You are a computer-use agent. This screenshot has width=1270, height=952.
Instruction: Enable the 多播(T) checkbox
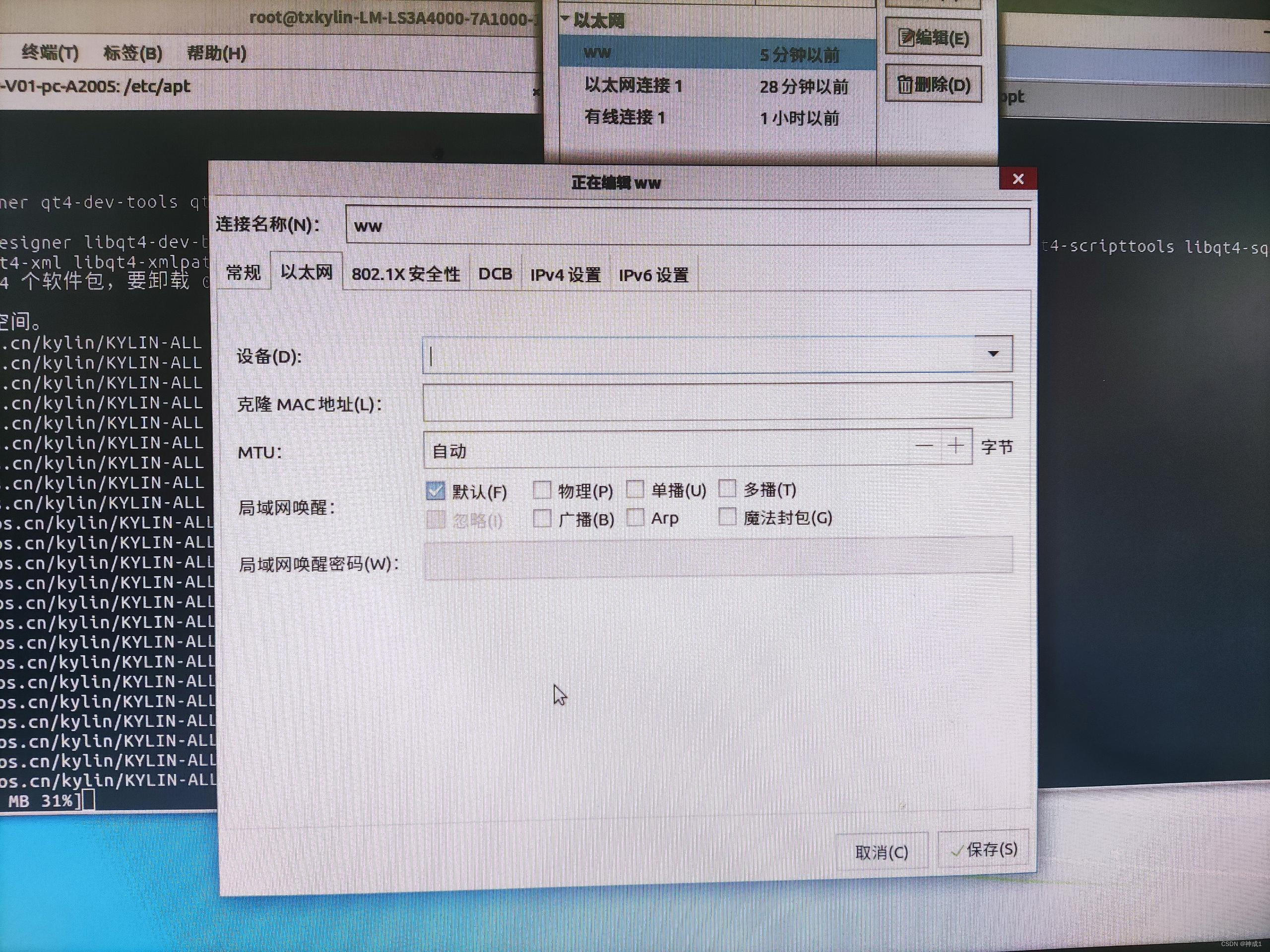coord(727,488)
